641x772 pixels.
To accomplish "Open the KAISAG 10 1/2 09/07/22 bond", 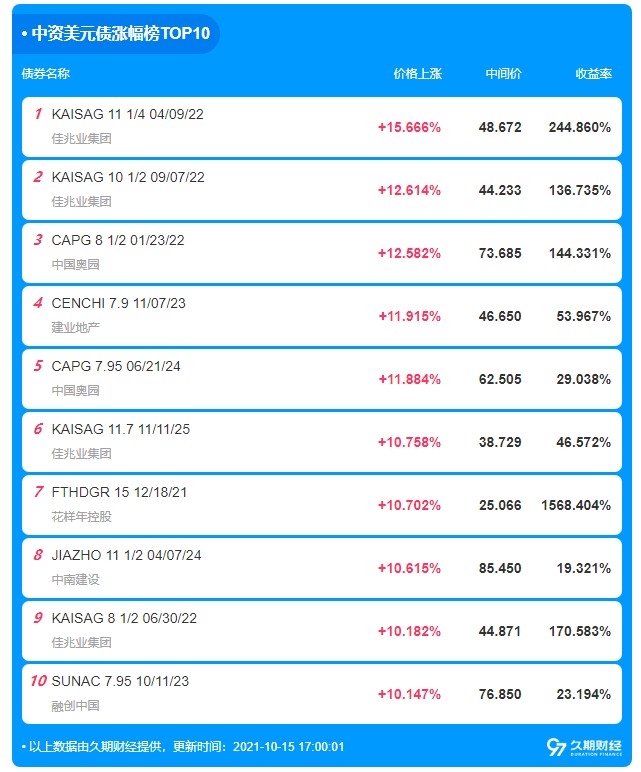I will tap(127, 177).
